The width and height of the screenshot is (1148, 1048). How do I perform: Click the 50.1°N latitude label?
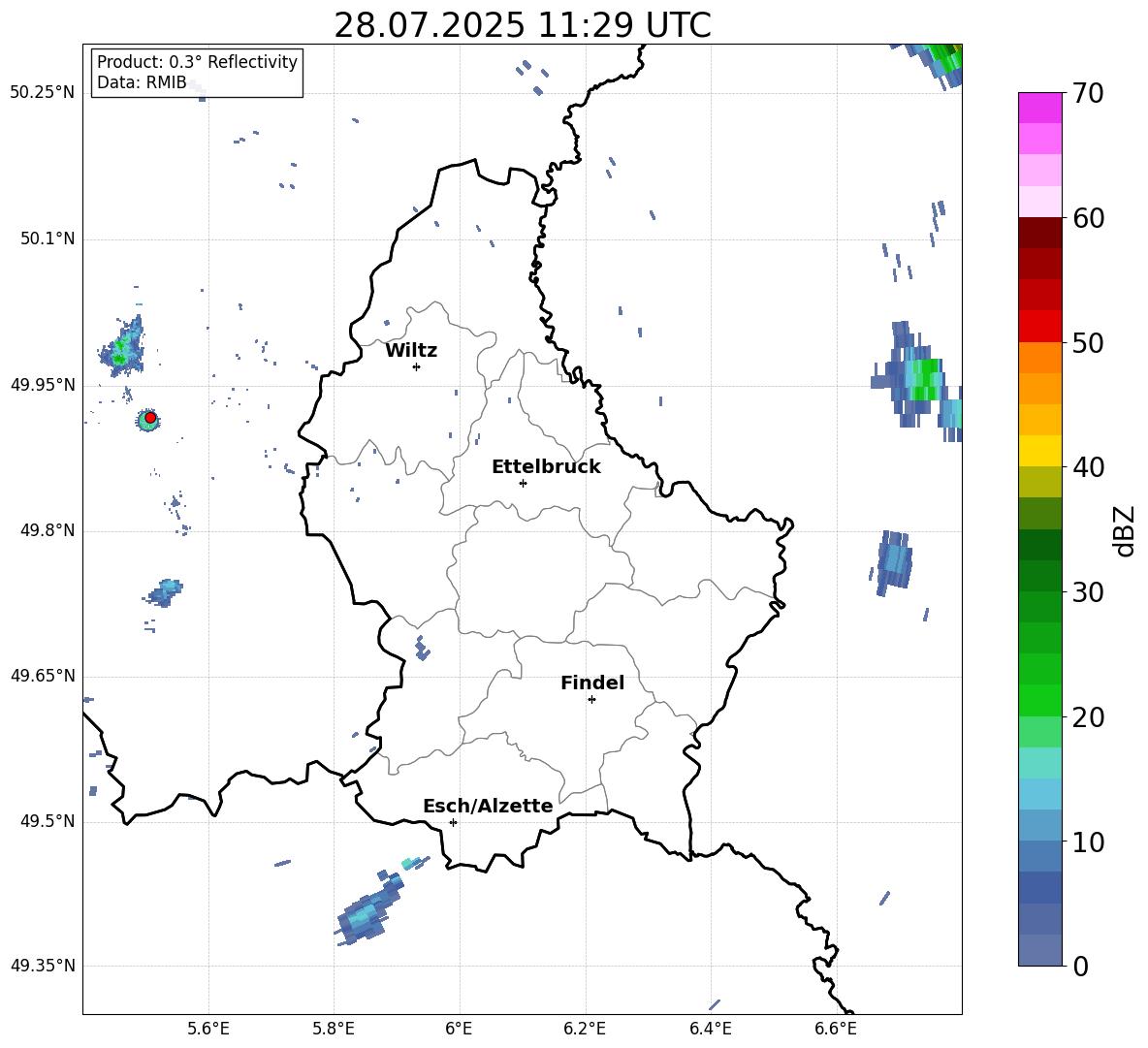point(47,238)
